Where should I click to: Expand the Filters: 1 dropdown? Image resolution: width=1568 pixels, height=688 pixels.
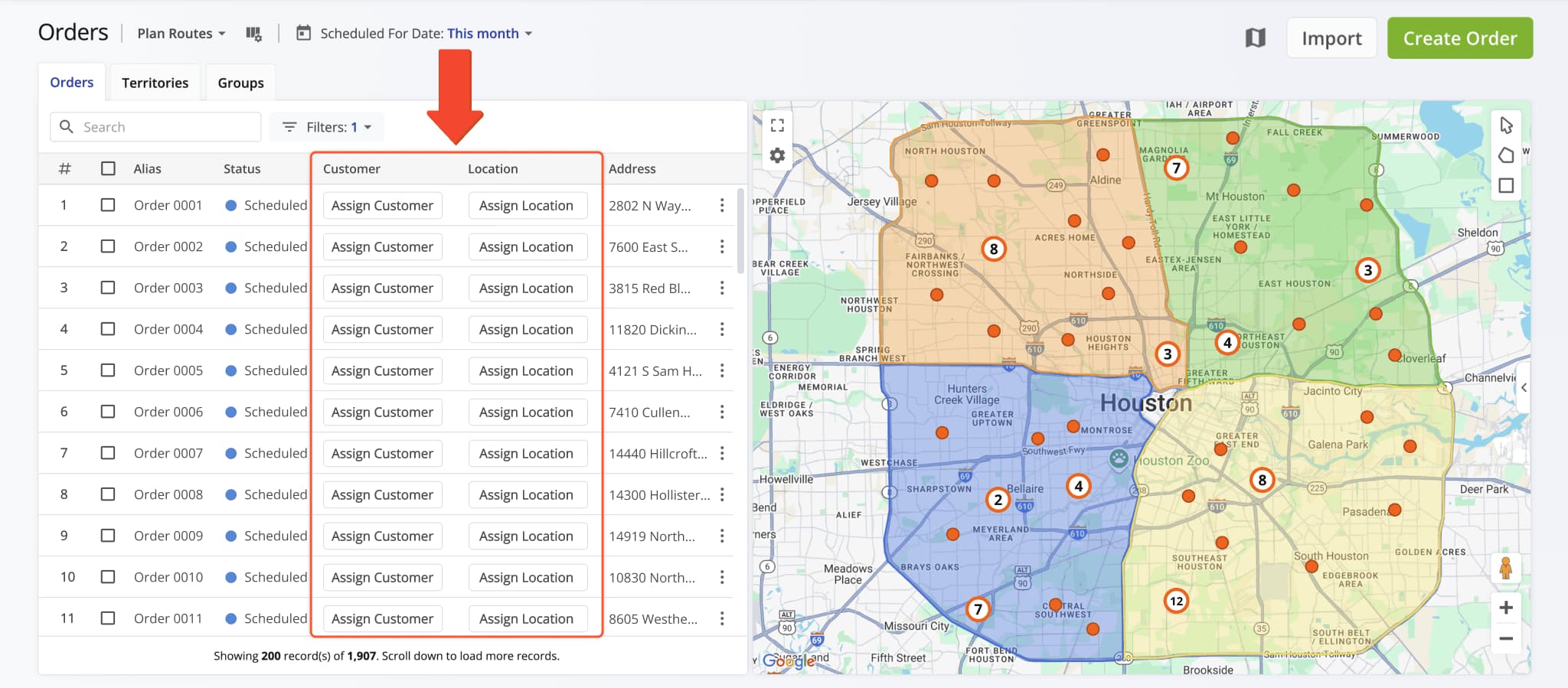pyautogui.click(x=327, y=127)
